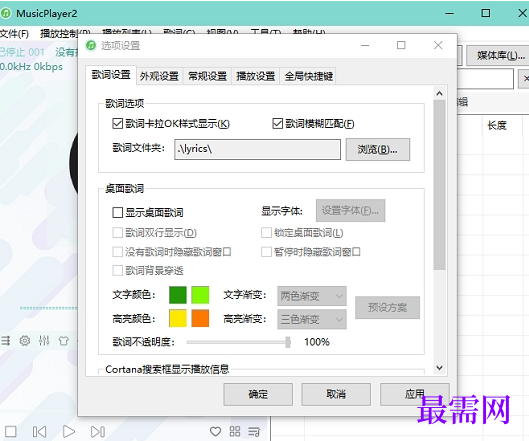
Task: Switch to the lyrics settings tab
Action: pos(111,75)
